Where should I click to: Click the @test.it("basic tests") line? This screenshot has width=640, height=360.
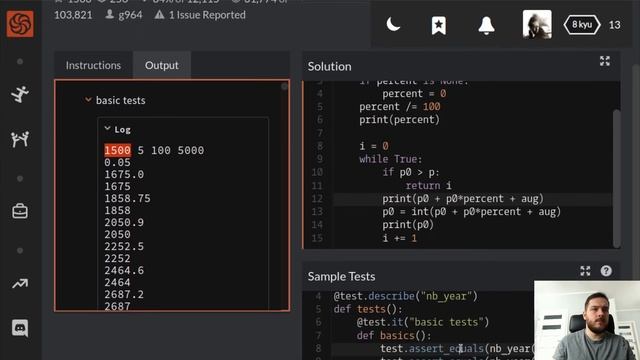click(x=422, y=322)
